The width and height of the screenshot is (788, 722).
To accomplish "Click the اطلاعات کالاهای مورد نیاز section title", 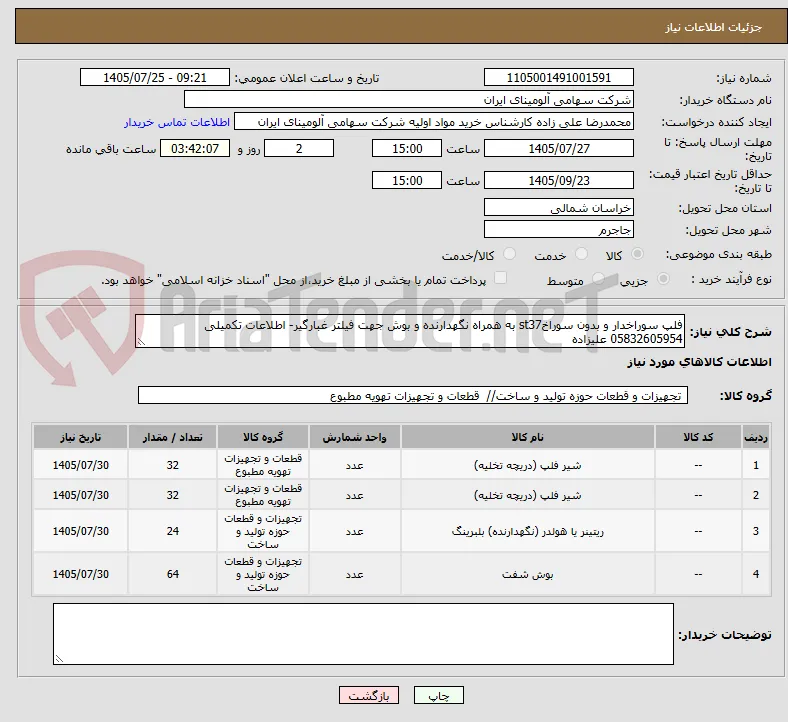I will [699, 362].
